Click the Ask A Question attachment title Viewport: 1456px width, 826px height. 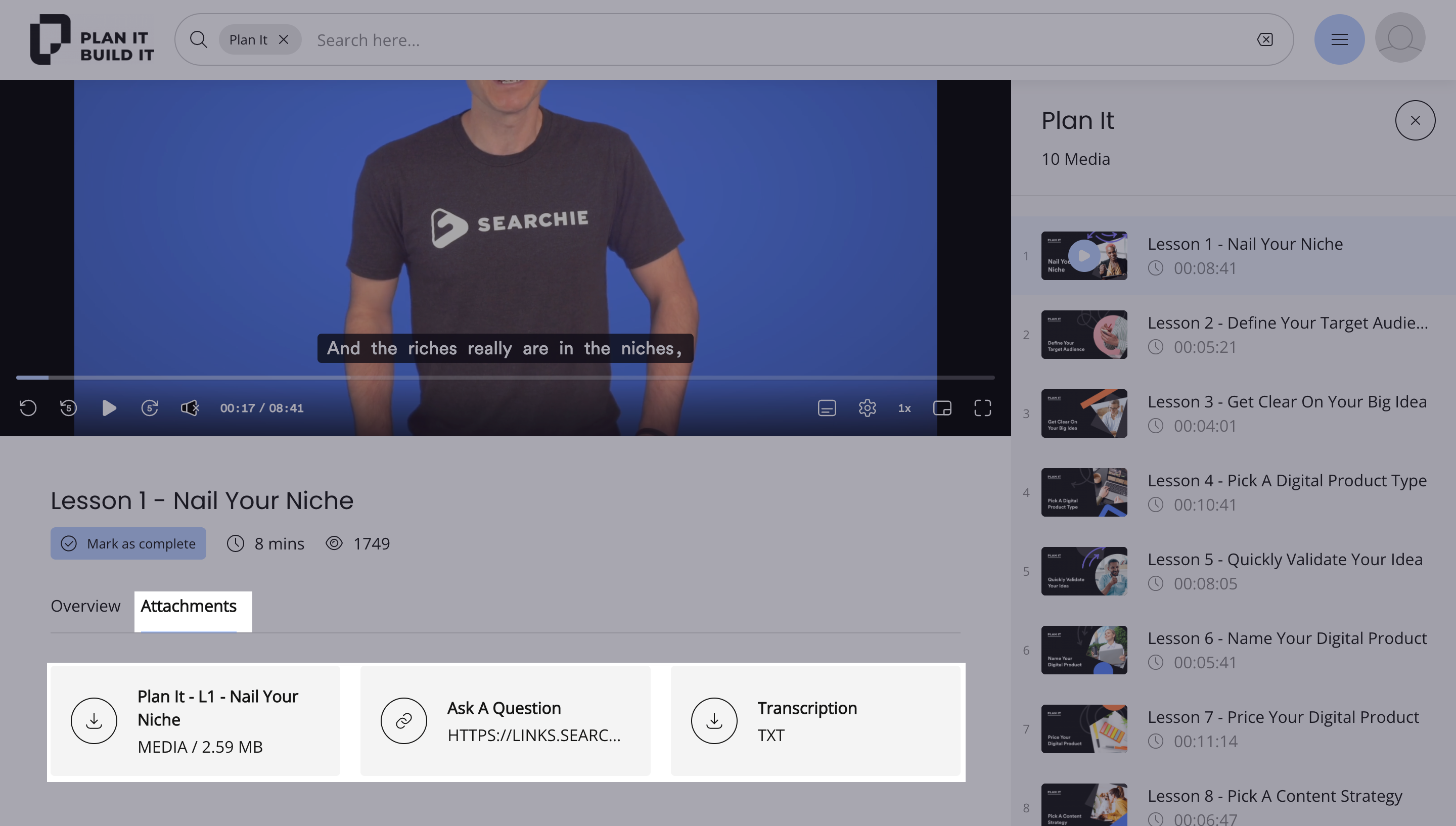point(504,708)
